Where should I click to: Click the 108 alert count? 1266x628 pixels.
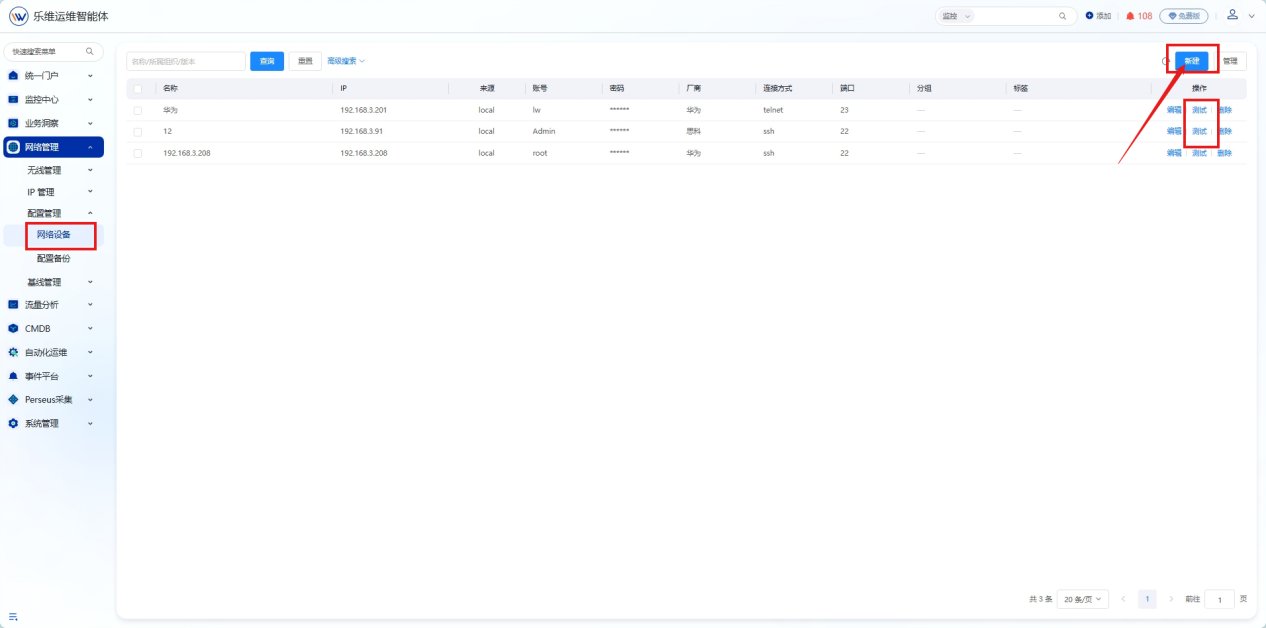tap(1145, 16)
